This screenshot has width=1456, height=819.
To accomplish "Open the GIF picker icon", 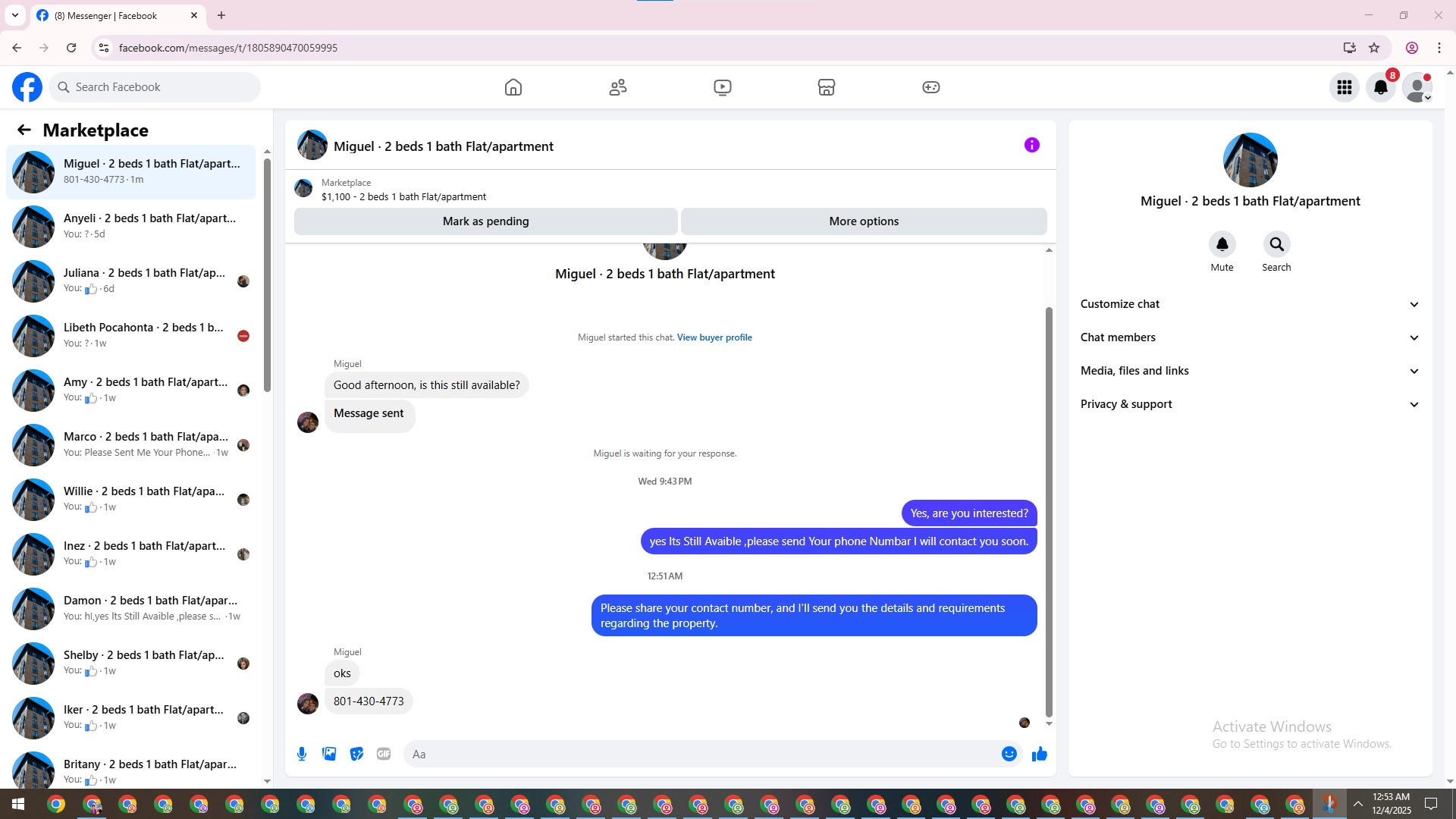I will (384, 754).
